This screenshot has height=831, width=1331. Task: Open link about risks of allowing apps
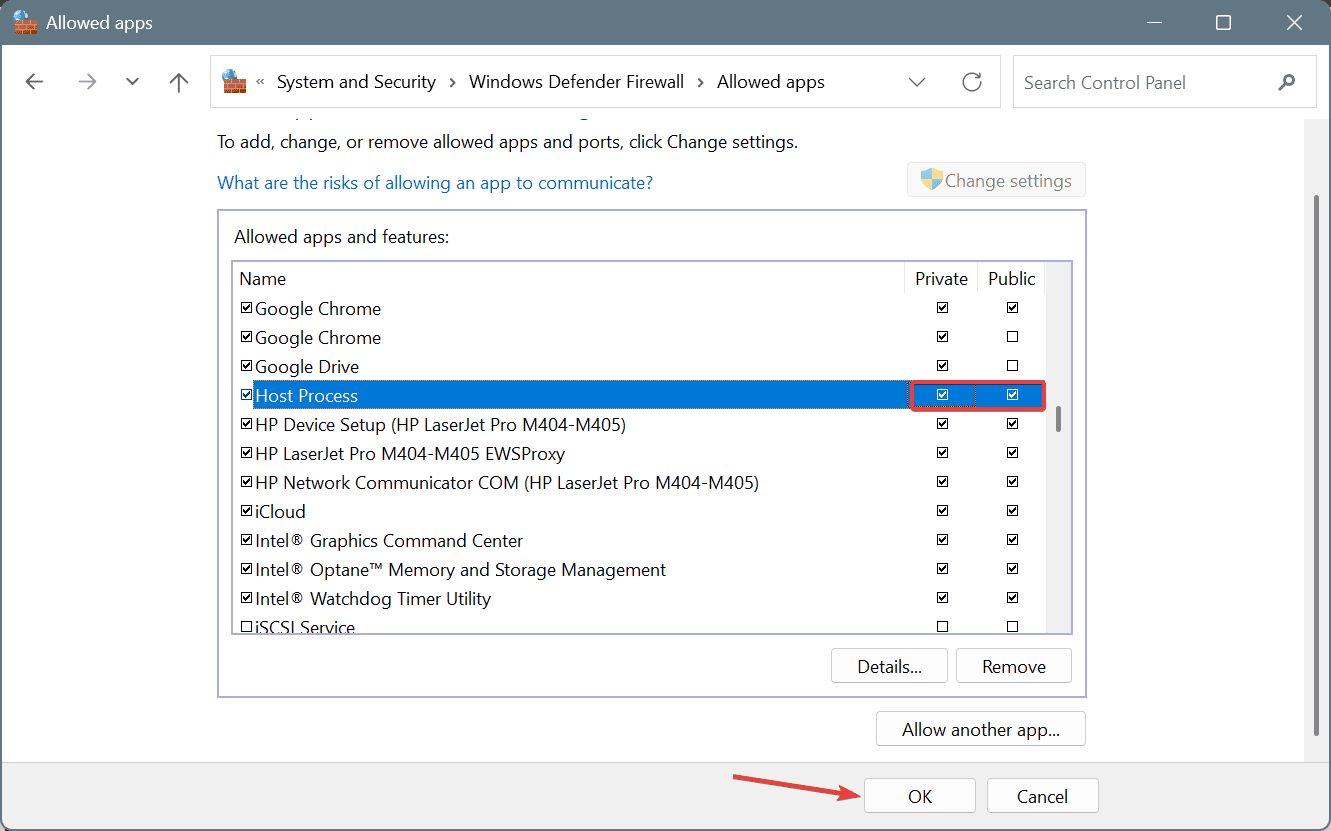click(x=435, y=183)
